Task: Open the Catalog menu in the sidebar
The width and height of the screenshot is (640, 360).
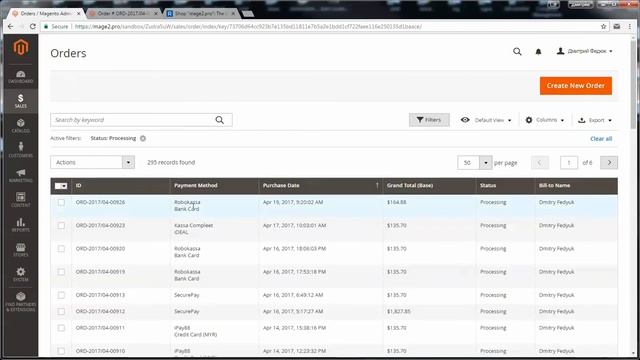Action: click(x=21, y=126)
